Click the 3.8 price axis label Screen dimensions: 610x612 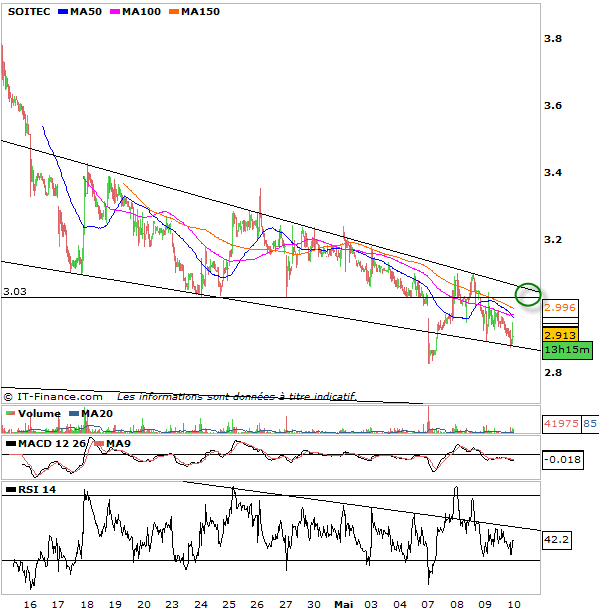(551, 39)
